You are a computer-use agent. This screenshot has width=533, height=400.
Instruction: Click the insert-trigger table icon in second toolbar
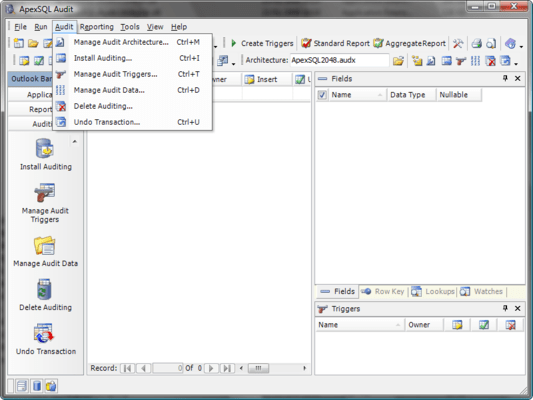[24, 61]
